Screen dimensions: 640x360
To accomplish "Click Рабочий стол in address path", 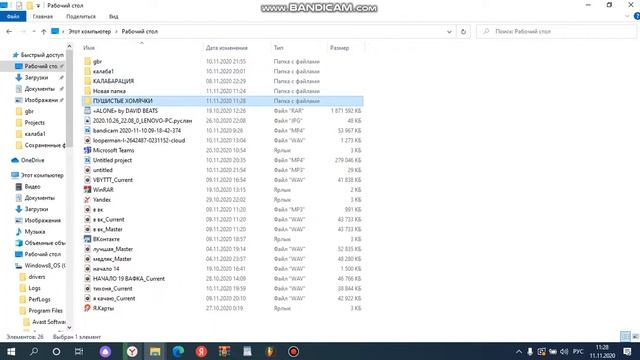I will [140, 31].
